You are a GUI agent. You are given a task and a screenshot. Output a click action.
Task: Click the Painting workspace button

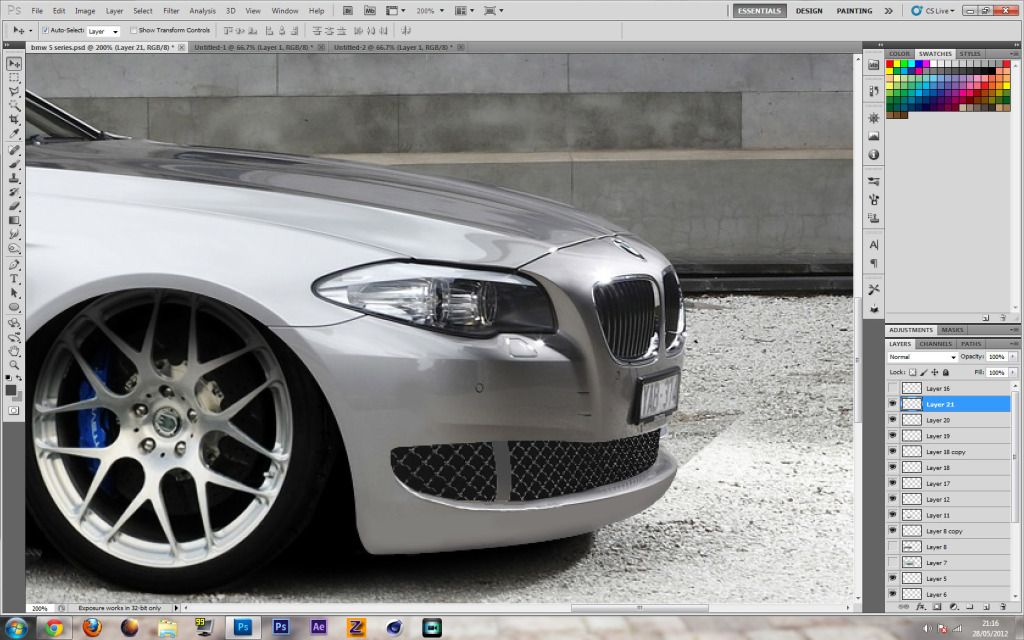tap(854, 11)
